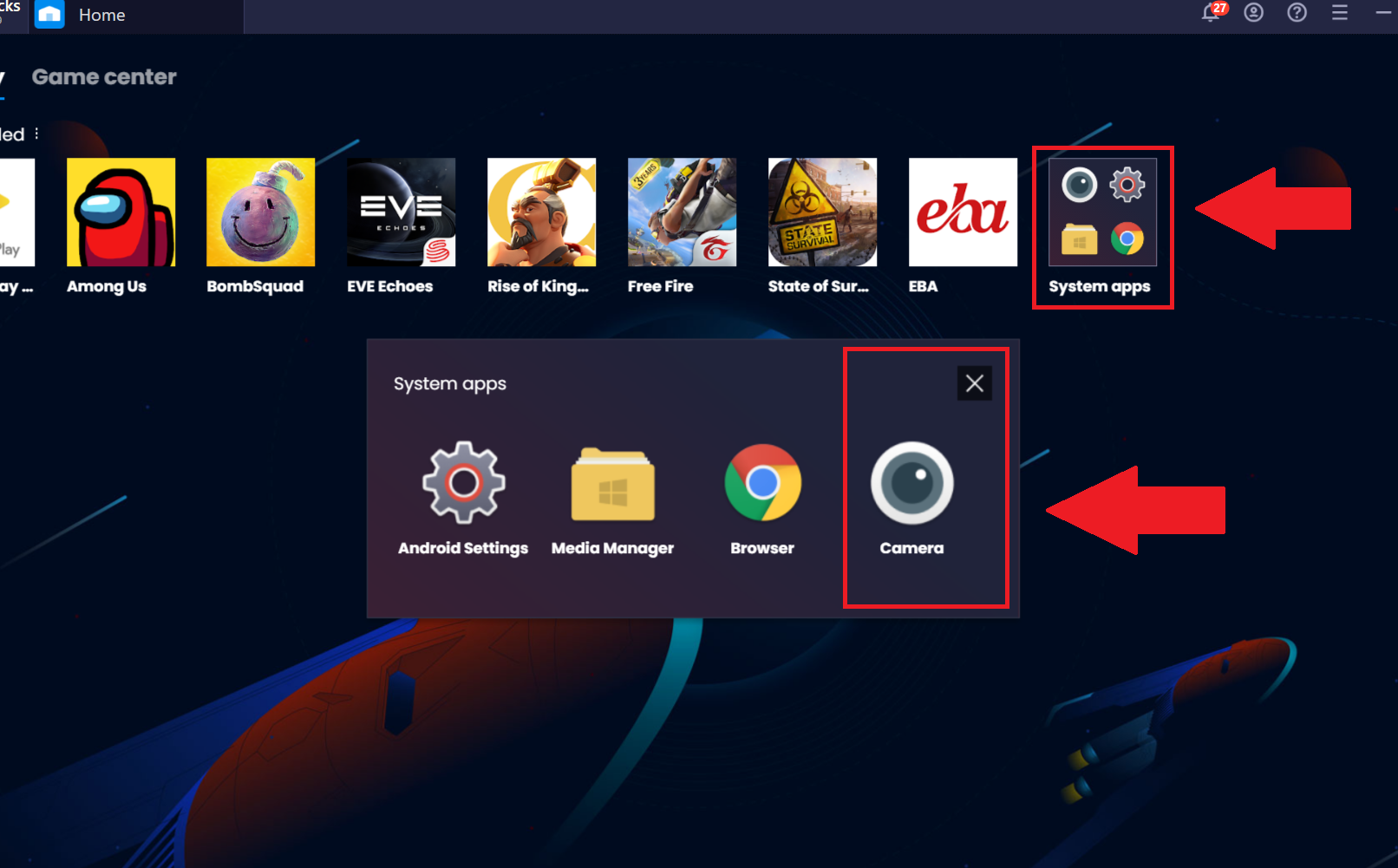Screen dimensions: 1398x868
Task: Launch State of Survival game
Action: click(x=822, y=212)
